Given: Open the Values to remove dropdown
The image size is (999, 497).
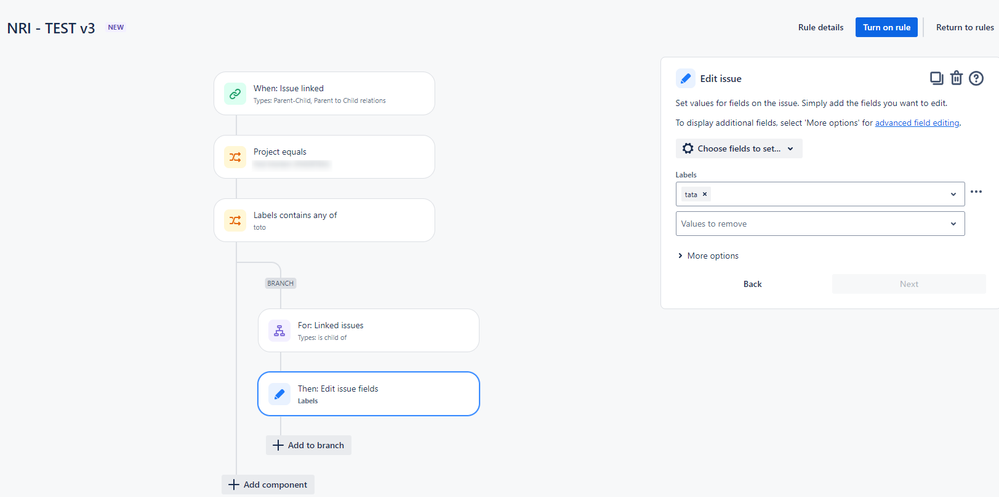Looking at the screenshot, I should (820, 224).
